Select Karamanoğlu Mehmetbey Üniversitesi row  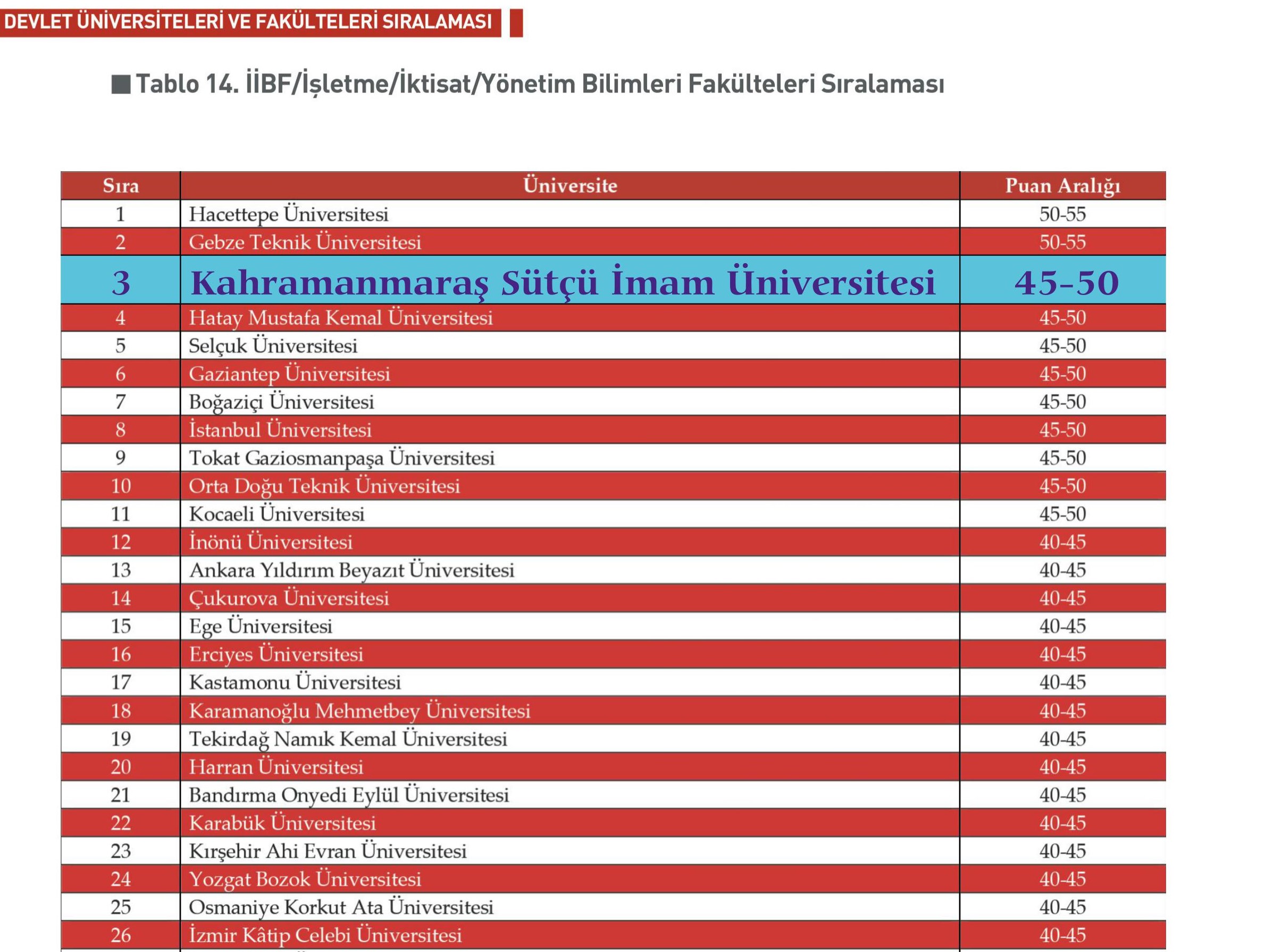point(359,711)
